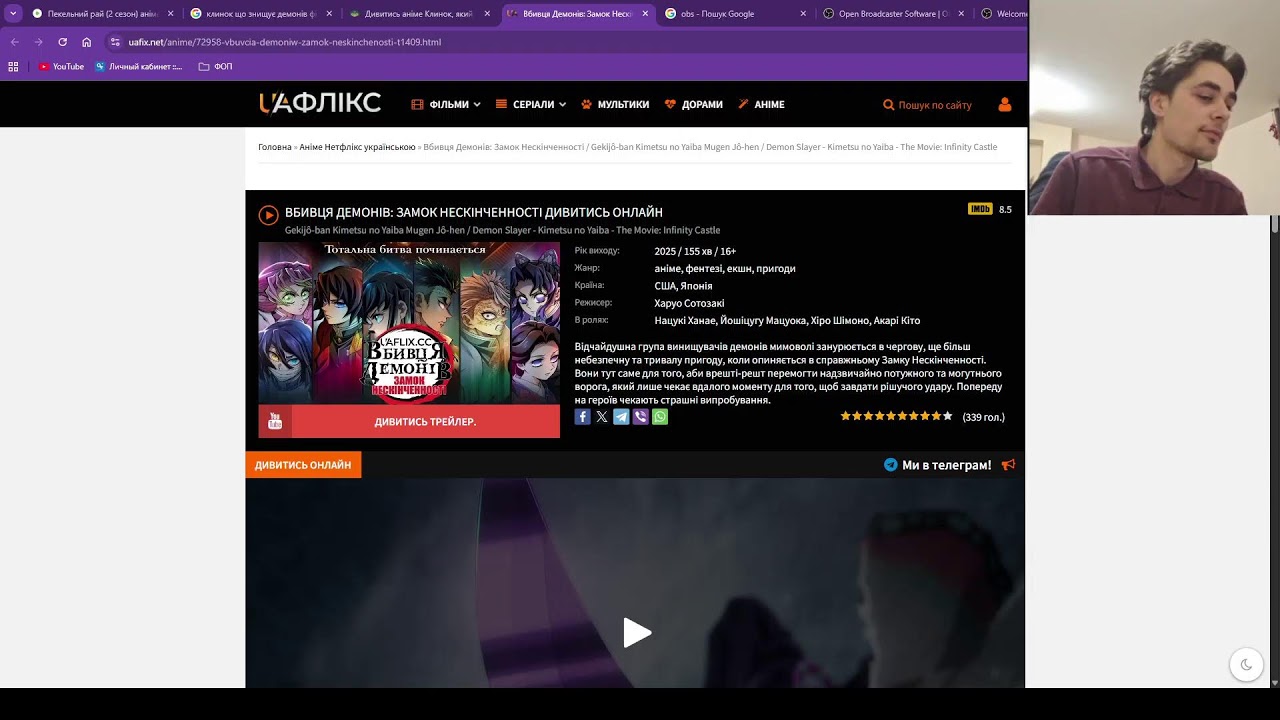Click the IMDb rating badge

pyautogui.click(x=980, y=209)
